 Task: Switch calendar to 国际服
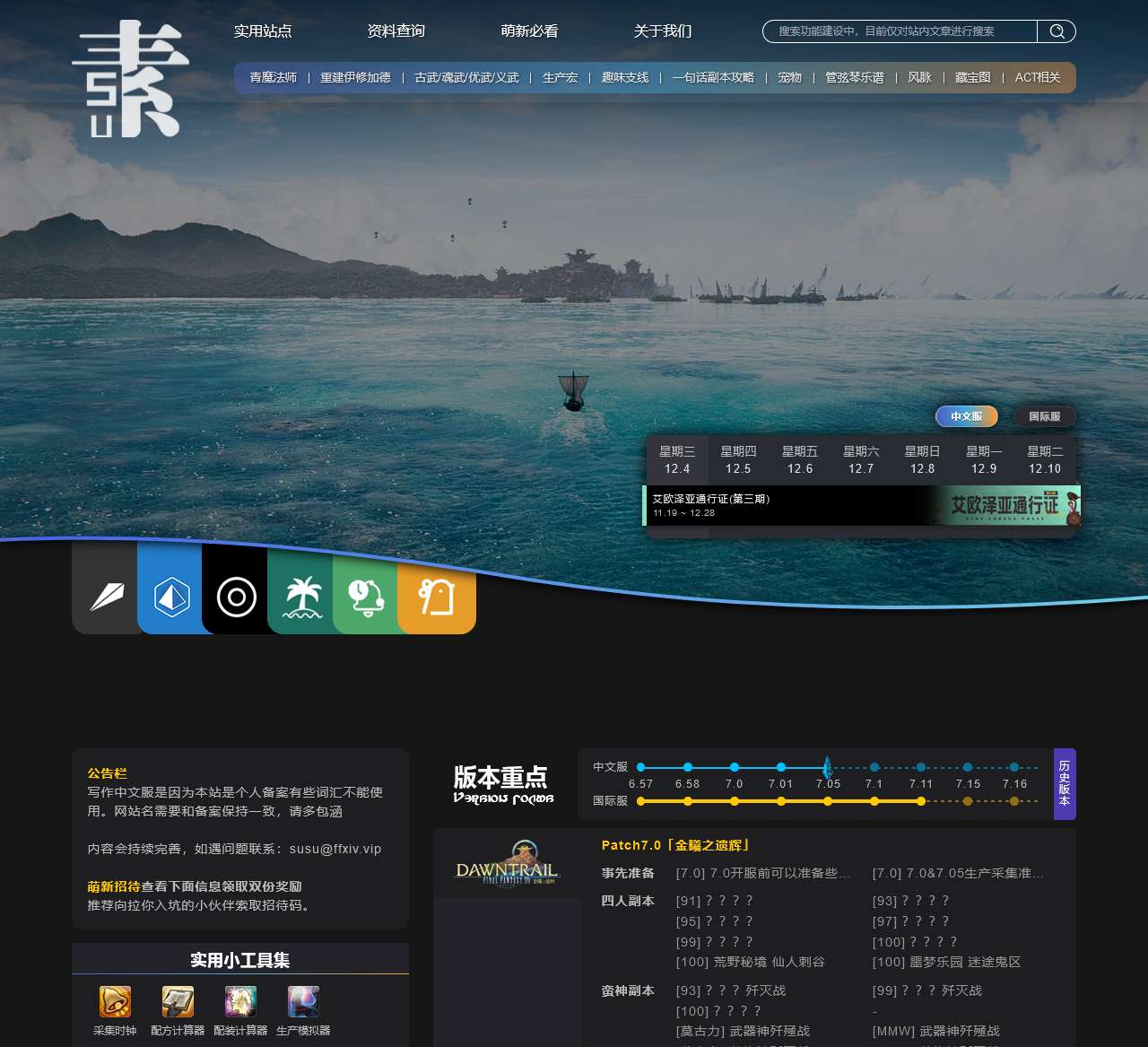(1045, 416)
